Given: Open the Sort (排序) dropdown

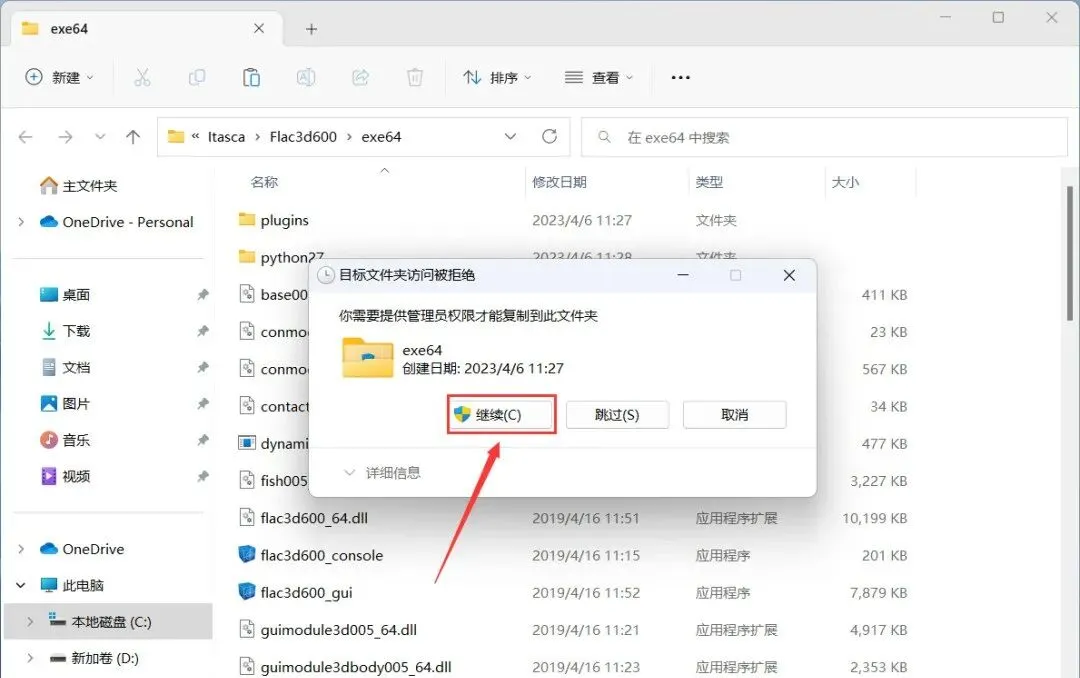Looking at the screenshot, I should 497,77.
